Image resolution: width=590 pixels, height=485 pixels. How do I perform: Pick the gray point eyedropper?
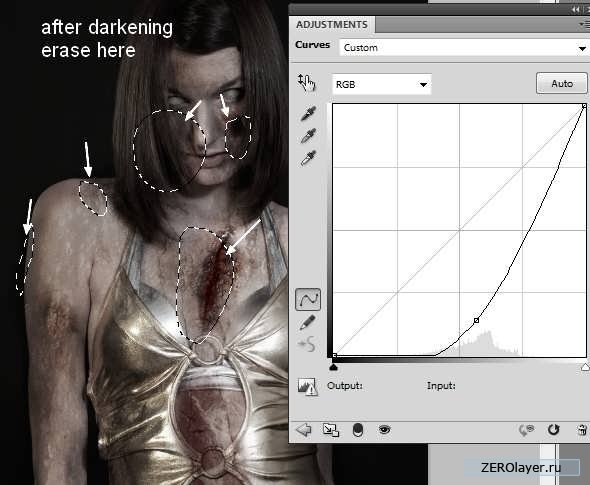[308, 136]
